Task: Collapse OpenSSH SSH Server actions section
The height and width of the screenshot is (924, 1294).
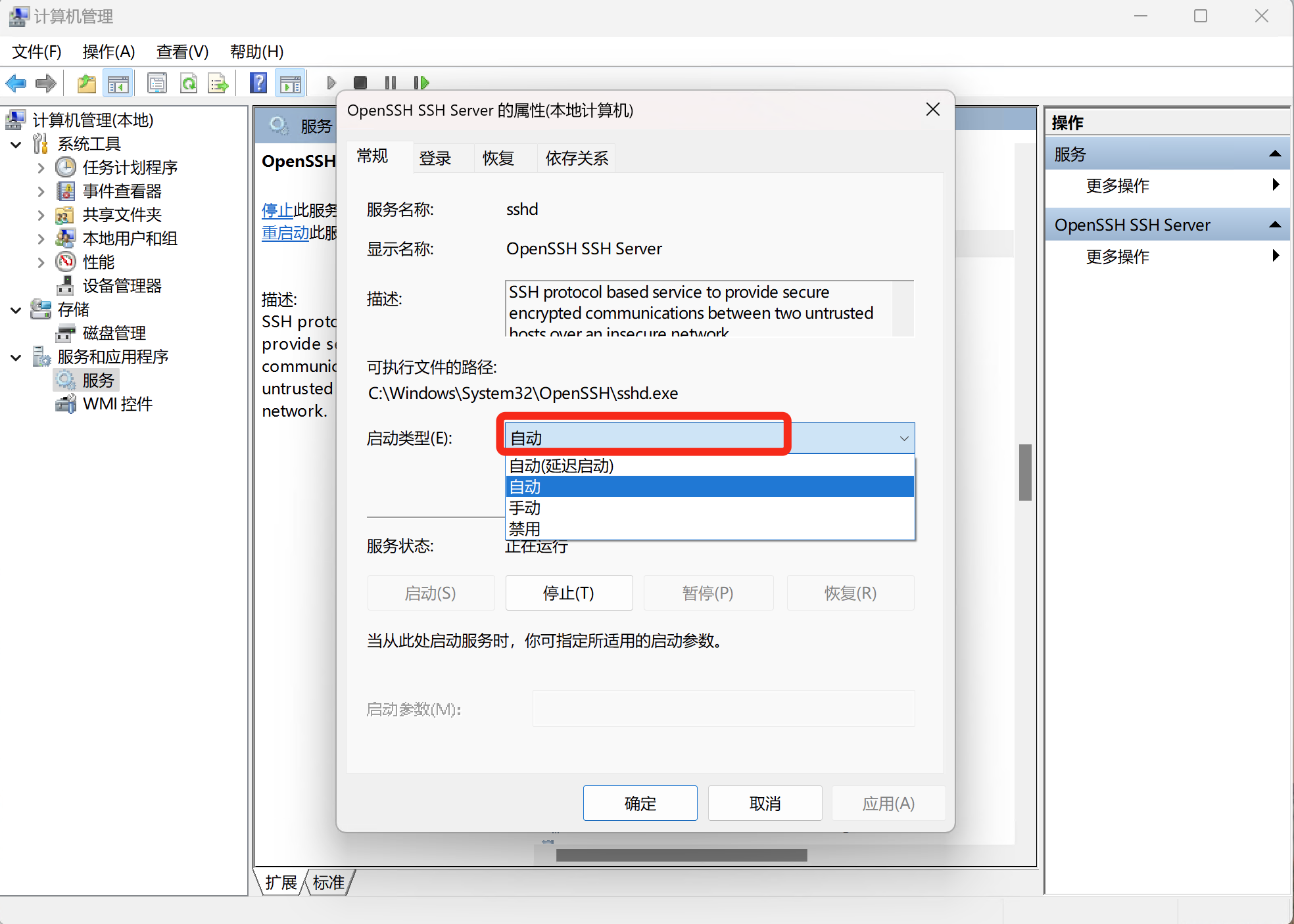Action: 1275,225
